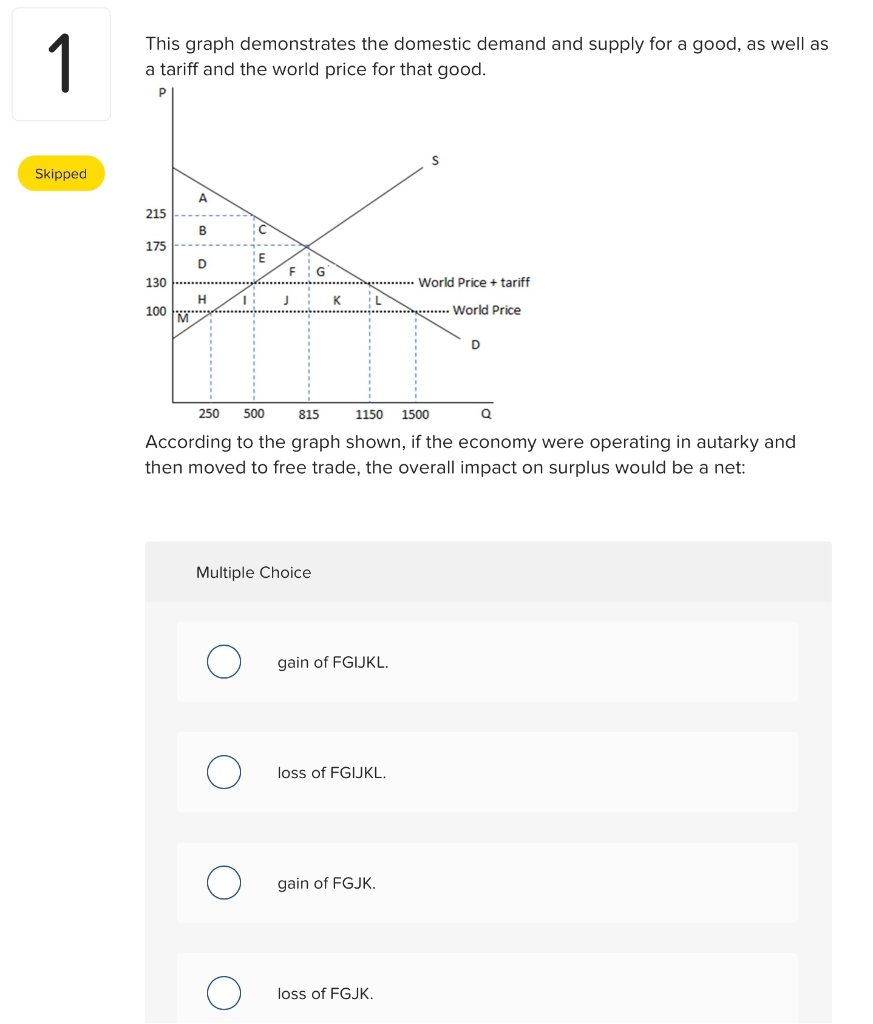Choose the 'loss of FGJK.' radio button
This screenshot has width=873, height=1024.
click(223, 993)
